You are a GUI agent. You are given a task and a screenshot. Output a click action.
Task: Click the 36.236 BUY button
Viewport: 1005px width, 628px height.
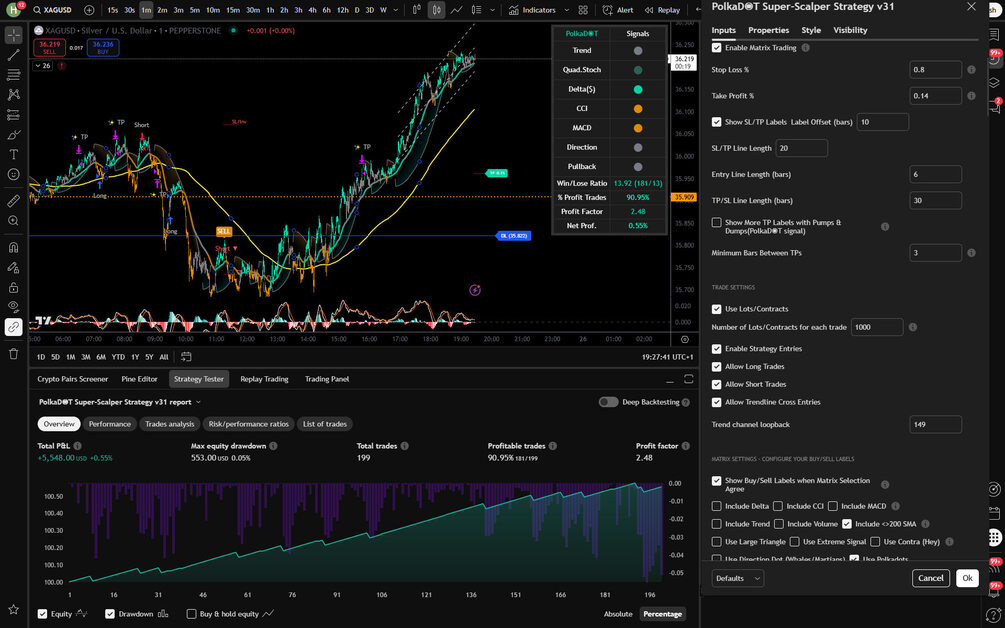(103, 47)
